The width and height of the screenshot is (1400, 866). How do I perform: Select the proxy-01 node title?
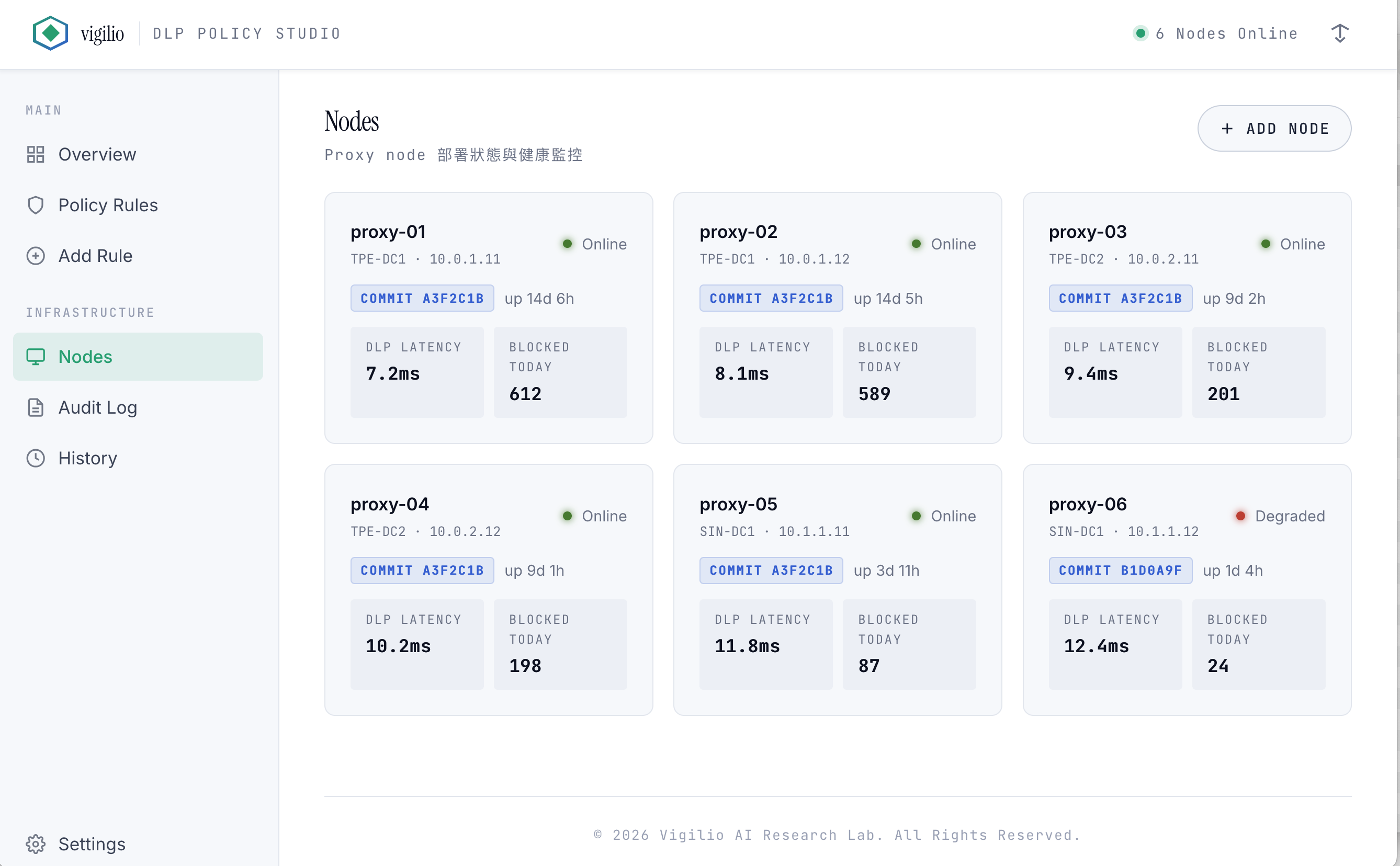tap(388, 232)
